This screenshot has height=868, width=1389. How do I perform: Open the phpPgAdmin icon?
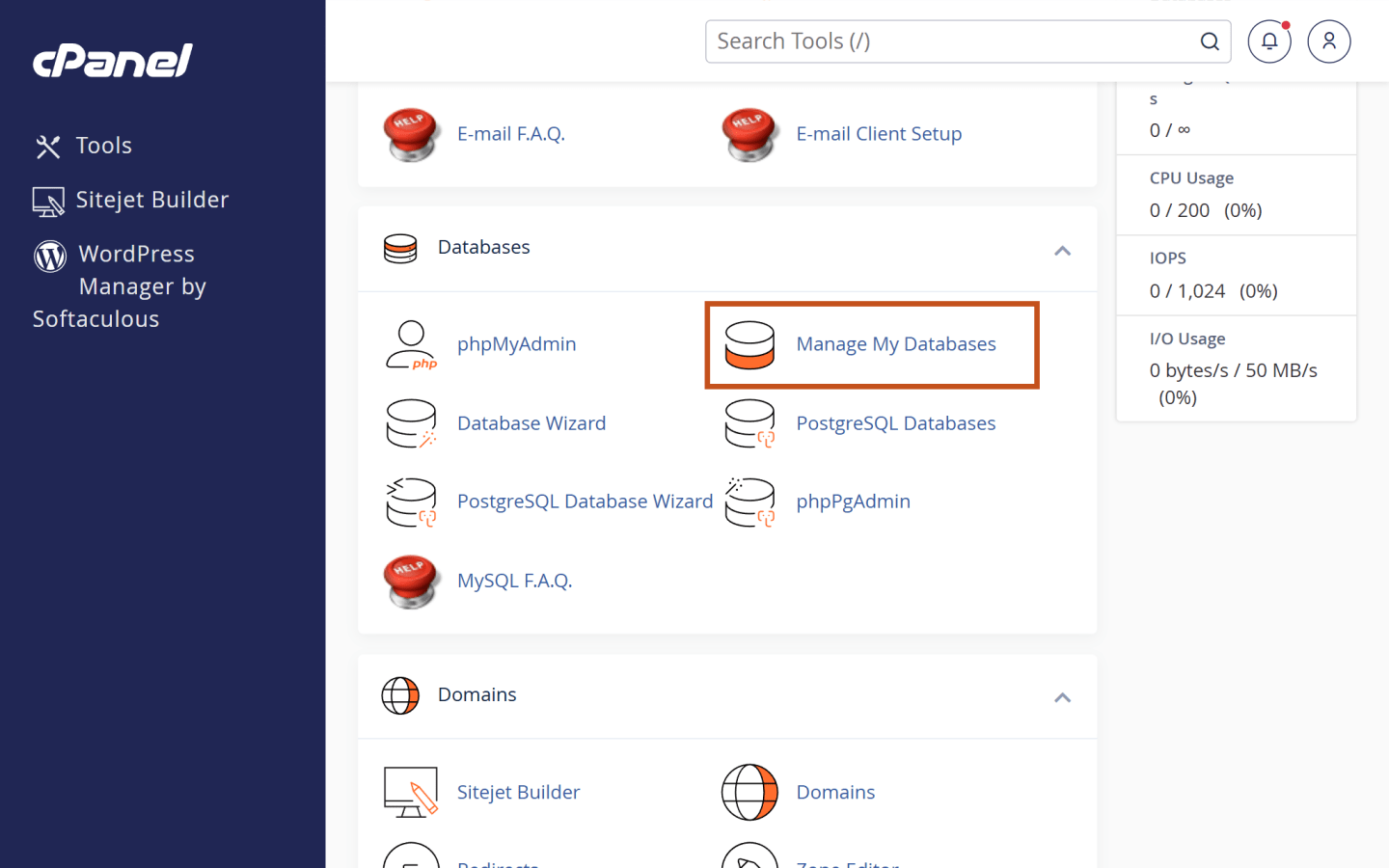click(750, 502)
